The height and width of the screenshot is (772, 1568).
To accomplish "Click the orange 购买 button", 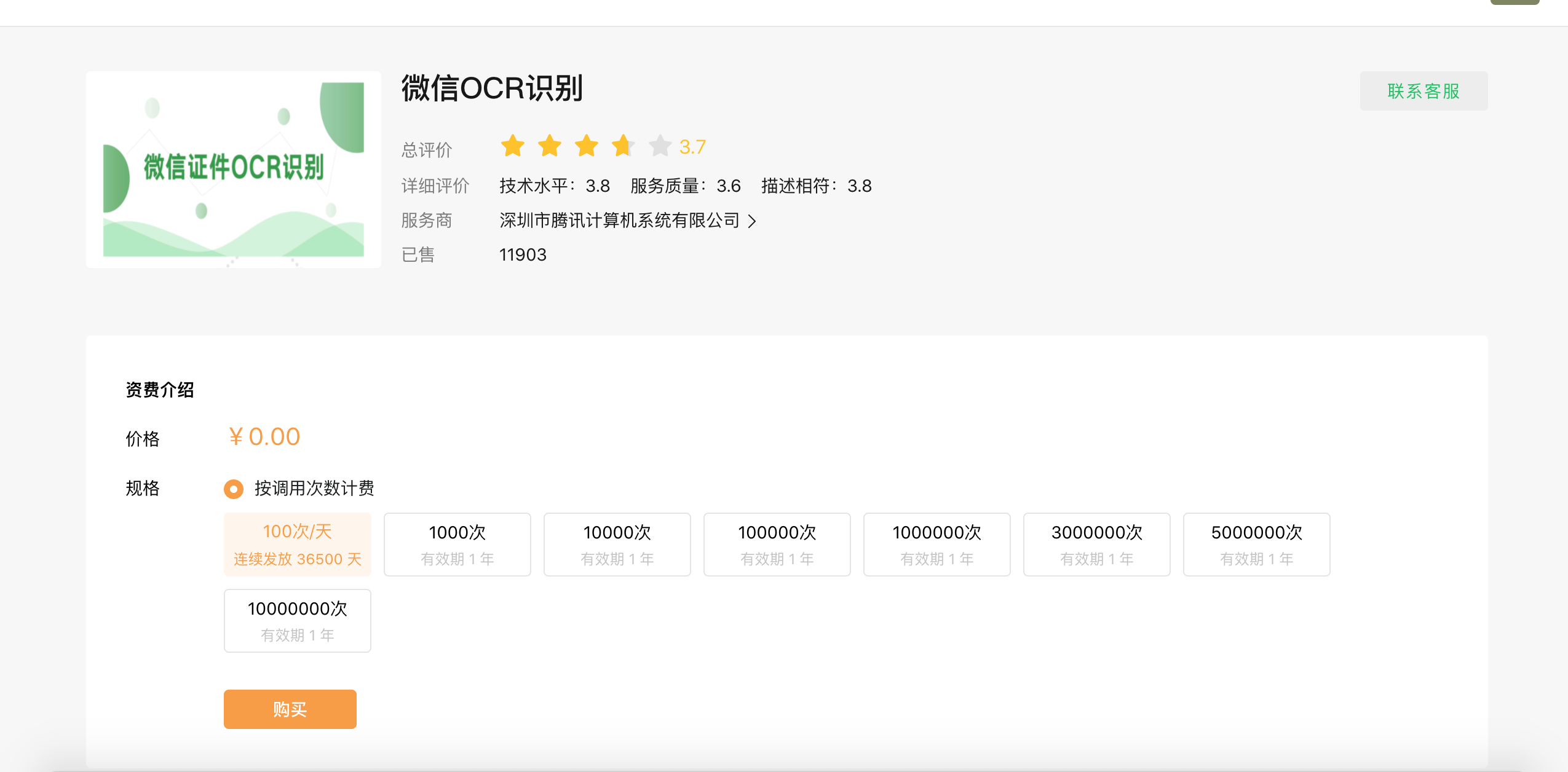I will [290, 709].
